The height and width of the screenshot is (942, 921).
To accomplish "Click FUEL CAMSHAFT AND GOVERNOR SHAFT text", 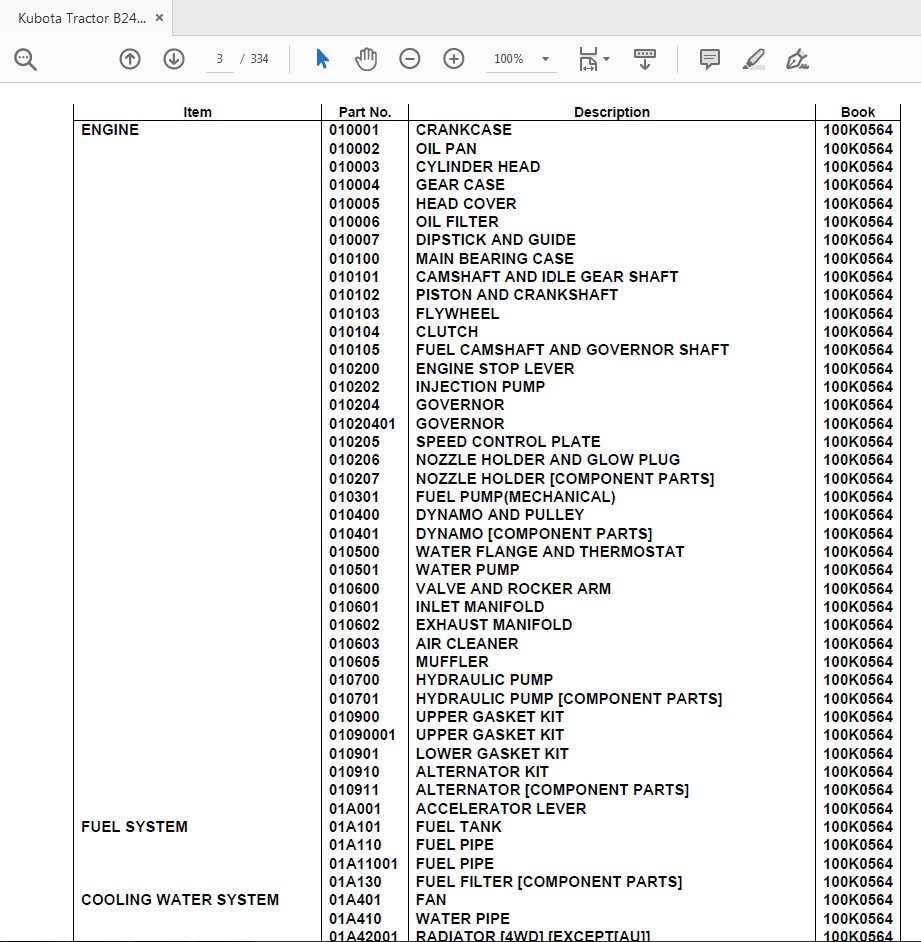I will (573, 350).
